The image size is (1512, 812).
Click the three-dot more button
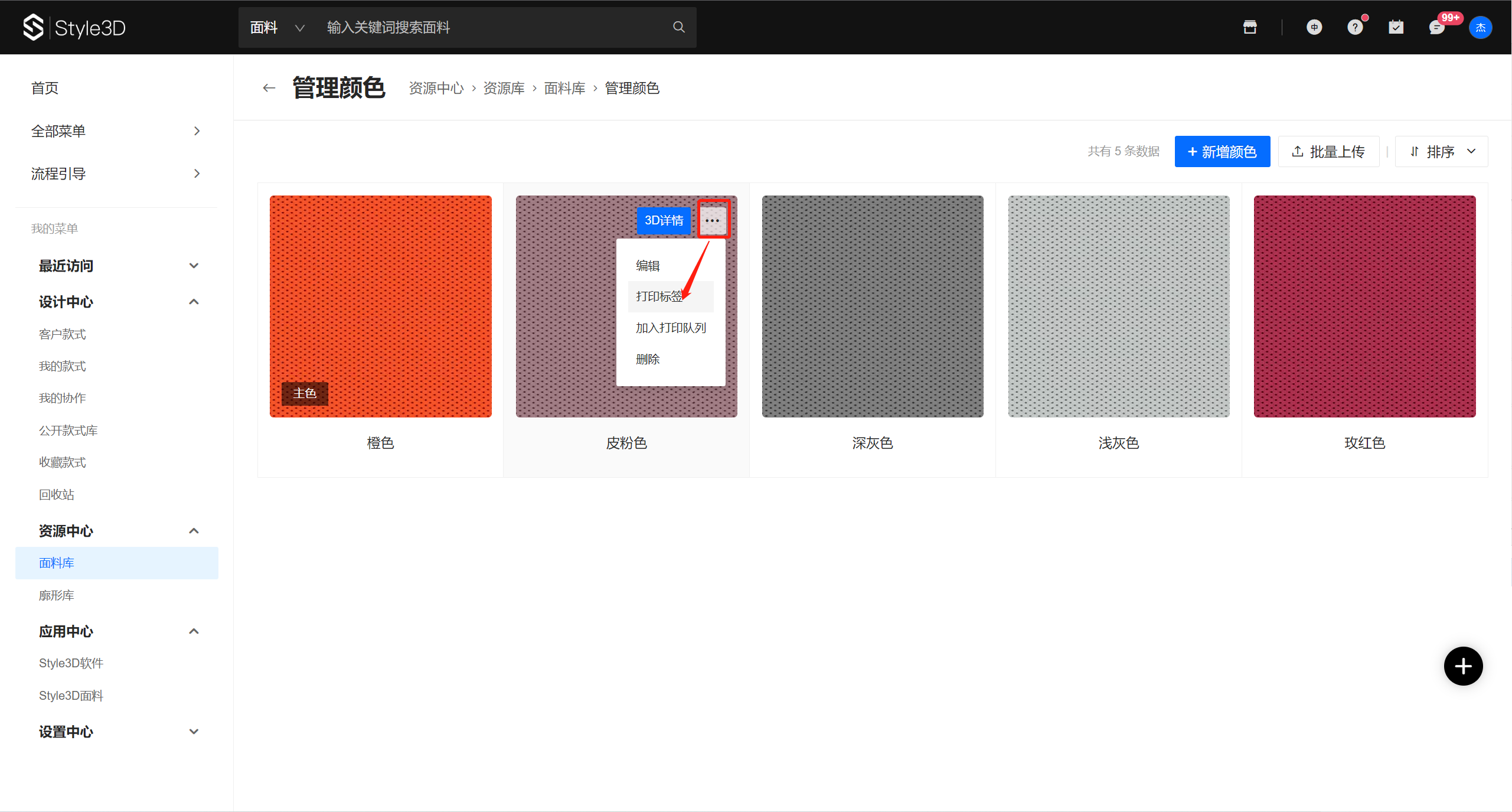pyautogui.click(x=713, y=220)
